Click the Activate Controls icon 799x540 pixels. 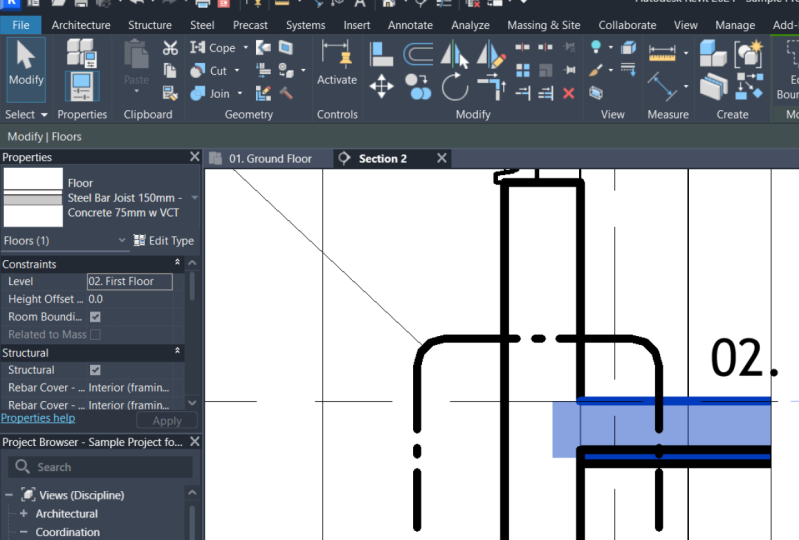[337, 63]
